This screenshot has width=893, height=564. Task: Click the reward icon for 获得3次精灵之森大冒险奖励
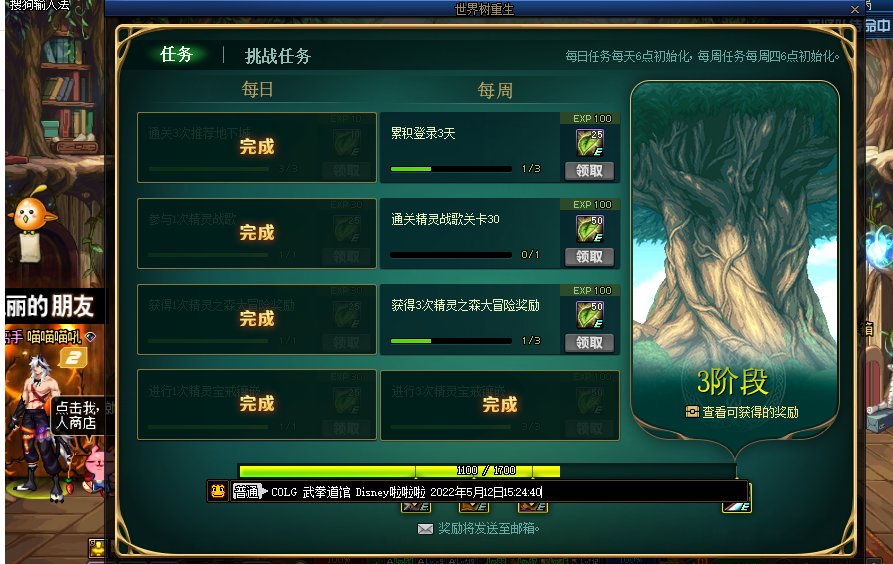click(x=589, y=314)
